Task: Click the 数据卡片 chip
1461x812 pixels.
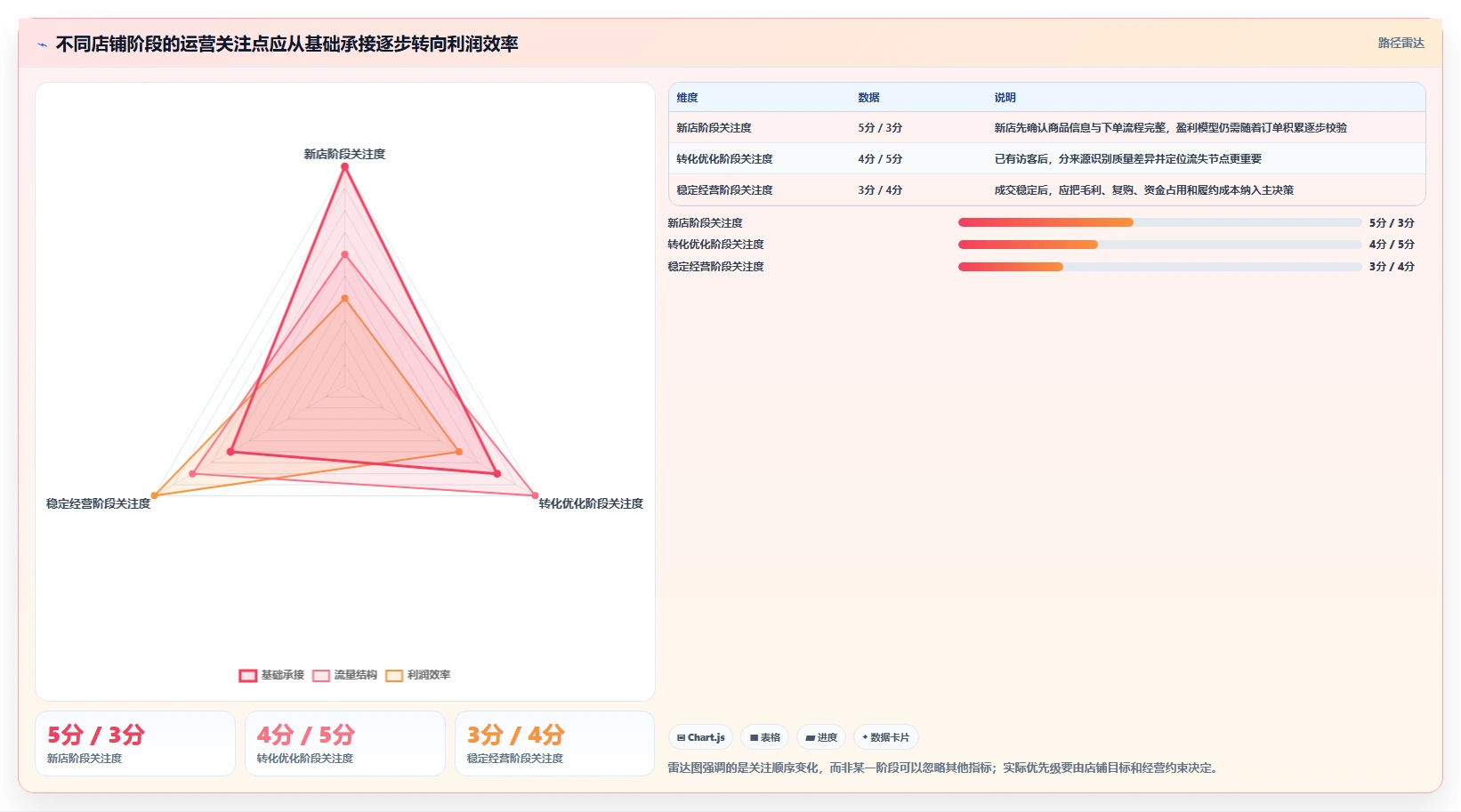Action: click(x=886, y=737)
